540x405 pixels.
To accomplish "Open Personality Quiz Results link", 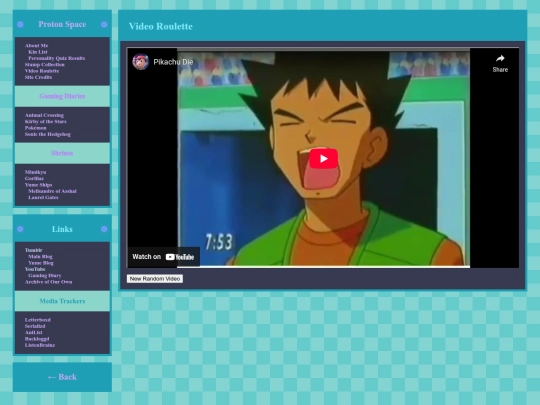I will pos(56,58).
